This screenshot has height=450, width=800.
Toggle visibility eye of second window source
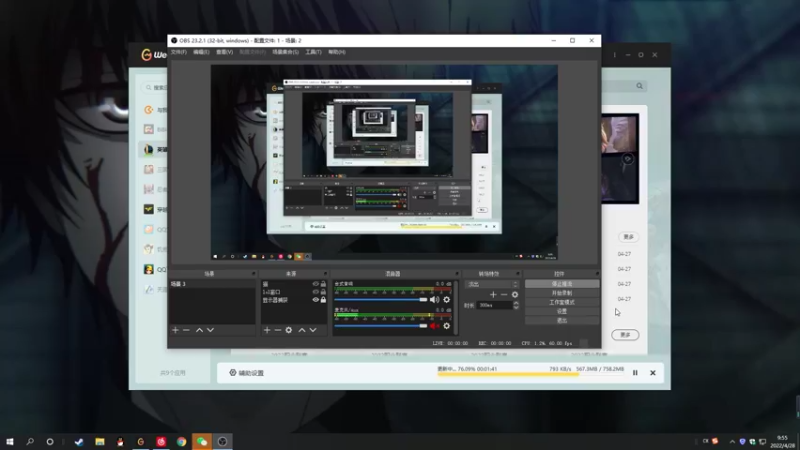(315, 292)
